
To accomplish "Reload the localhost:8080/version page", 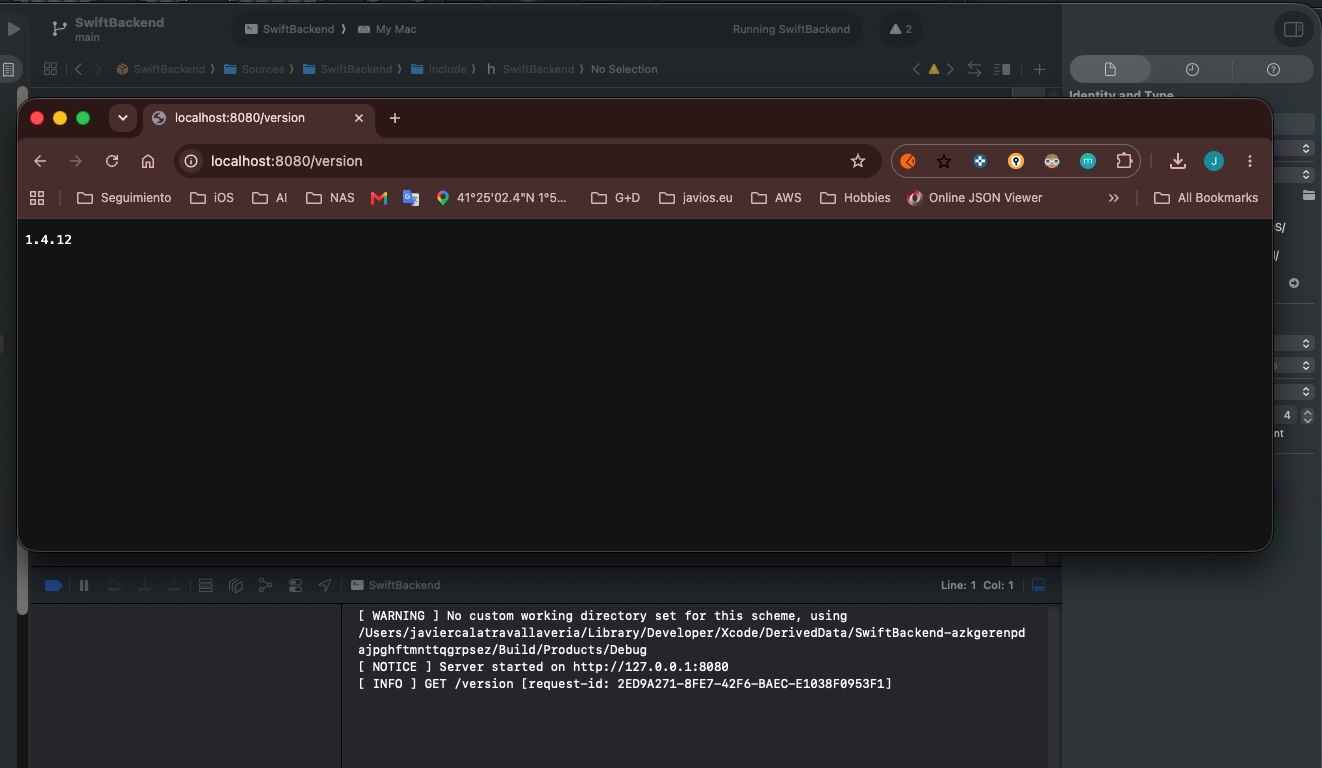I will pyautogui.click(x=112, y=161).
